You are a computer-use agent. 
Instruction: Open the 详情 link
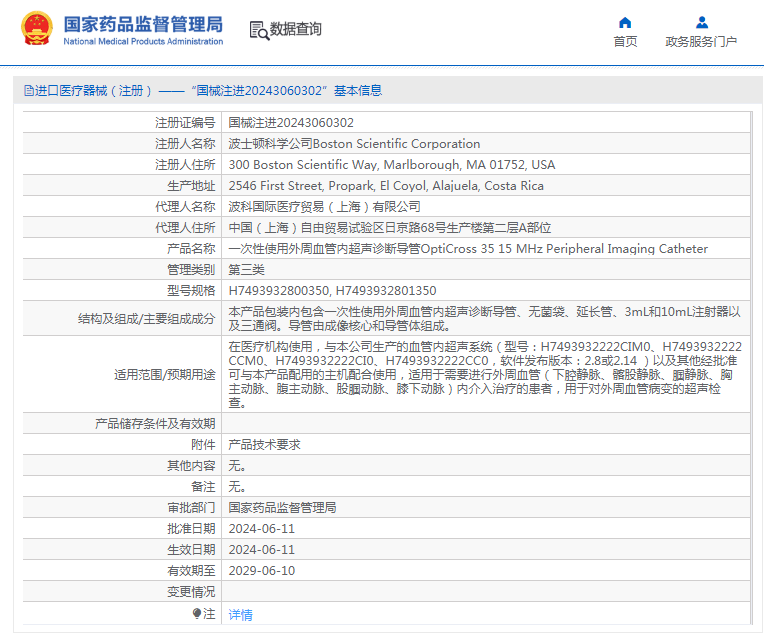pyautogui.click(x=241, y=615)
